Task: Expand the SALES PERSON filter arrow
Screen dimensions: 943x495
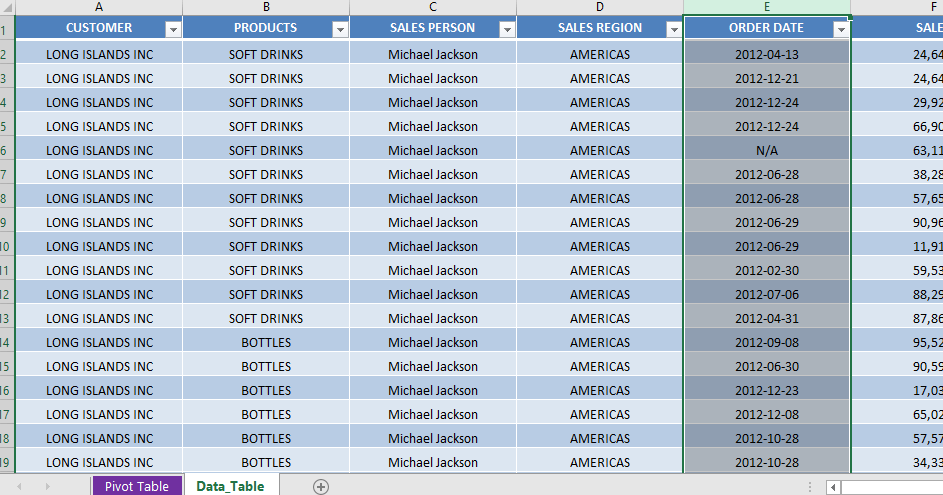Action: click(x=508, y=29)
